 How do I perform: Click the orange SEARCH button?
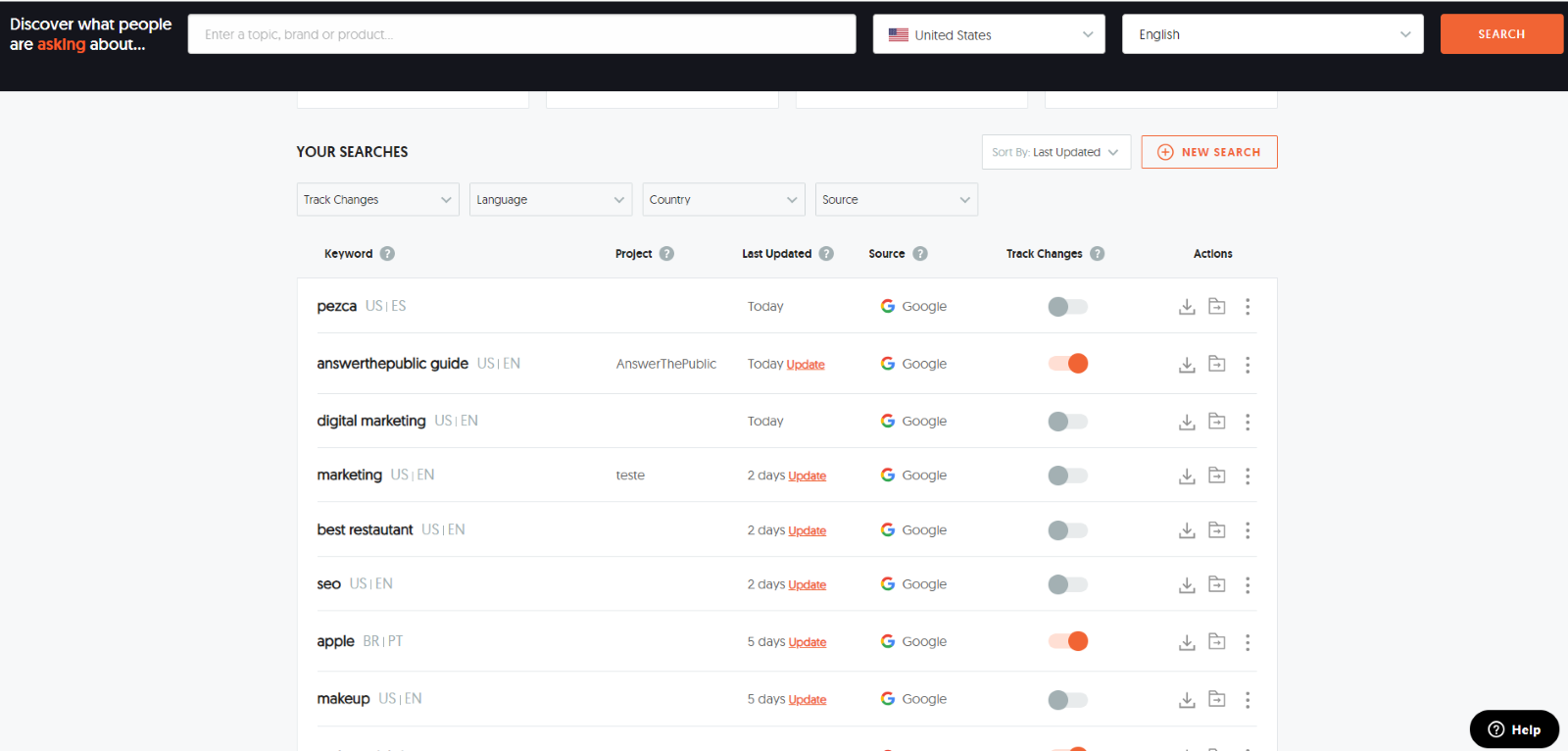[1500, 34]
